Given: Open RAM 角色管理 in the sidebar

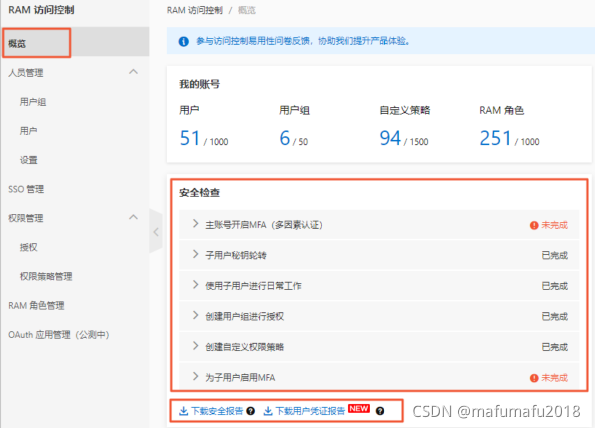Looking at the screenshot, I should pos(36,305).
